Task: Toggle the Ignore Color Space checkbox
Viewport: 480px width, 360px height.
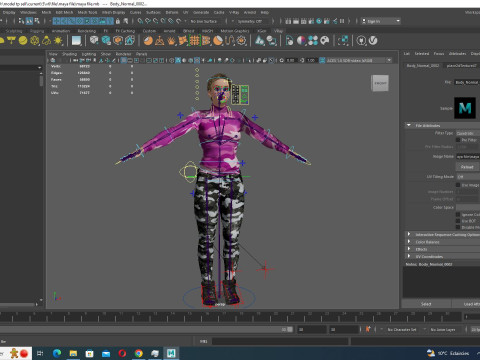Action: (x=458, y=214)
